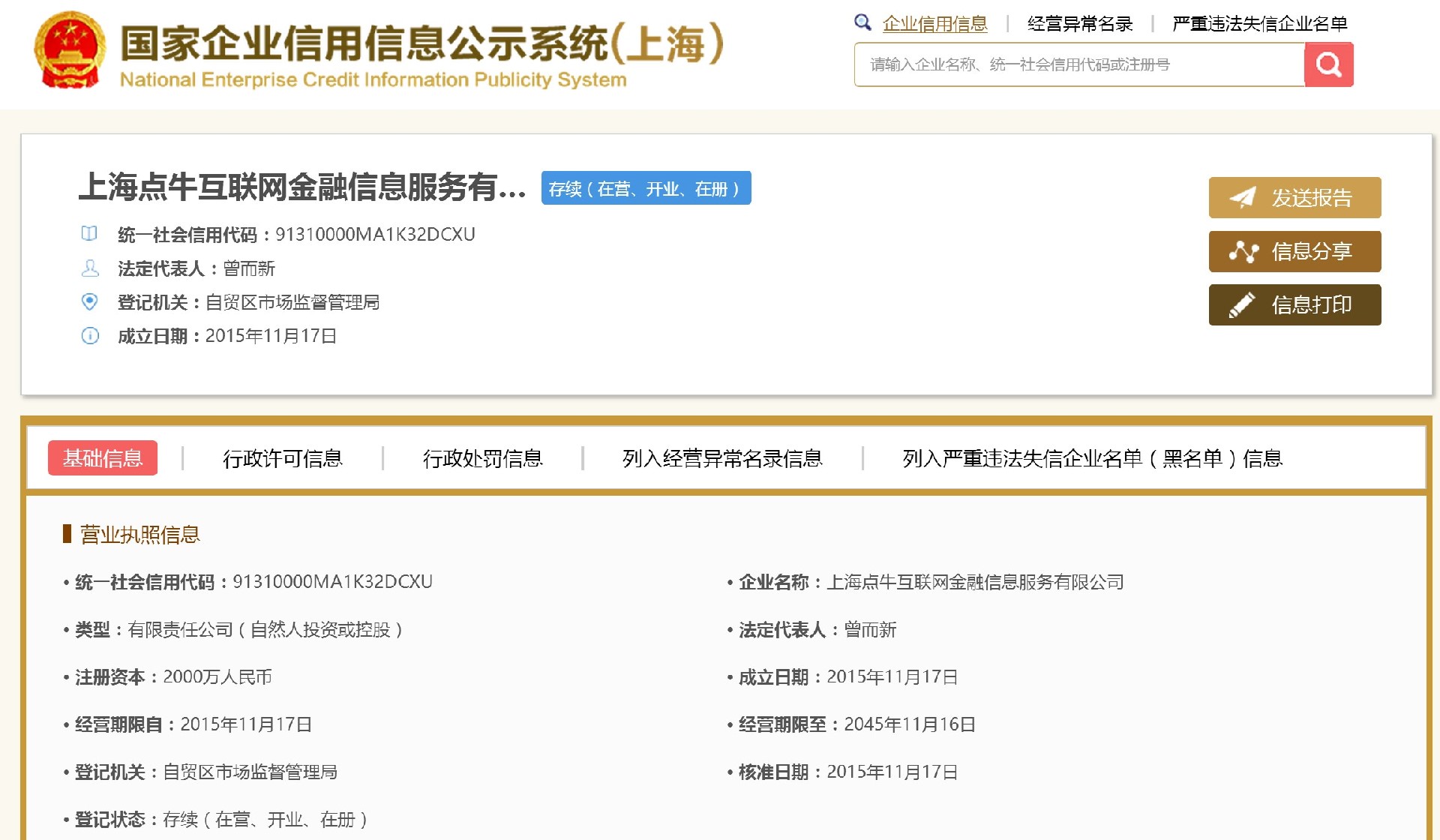Click the book icon beside 统一社会信用代码
This screenshot has height=840, width=1440.
[90, 234]
